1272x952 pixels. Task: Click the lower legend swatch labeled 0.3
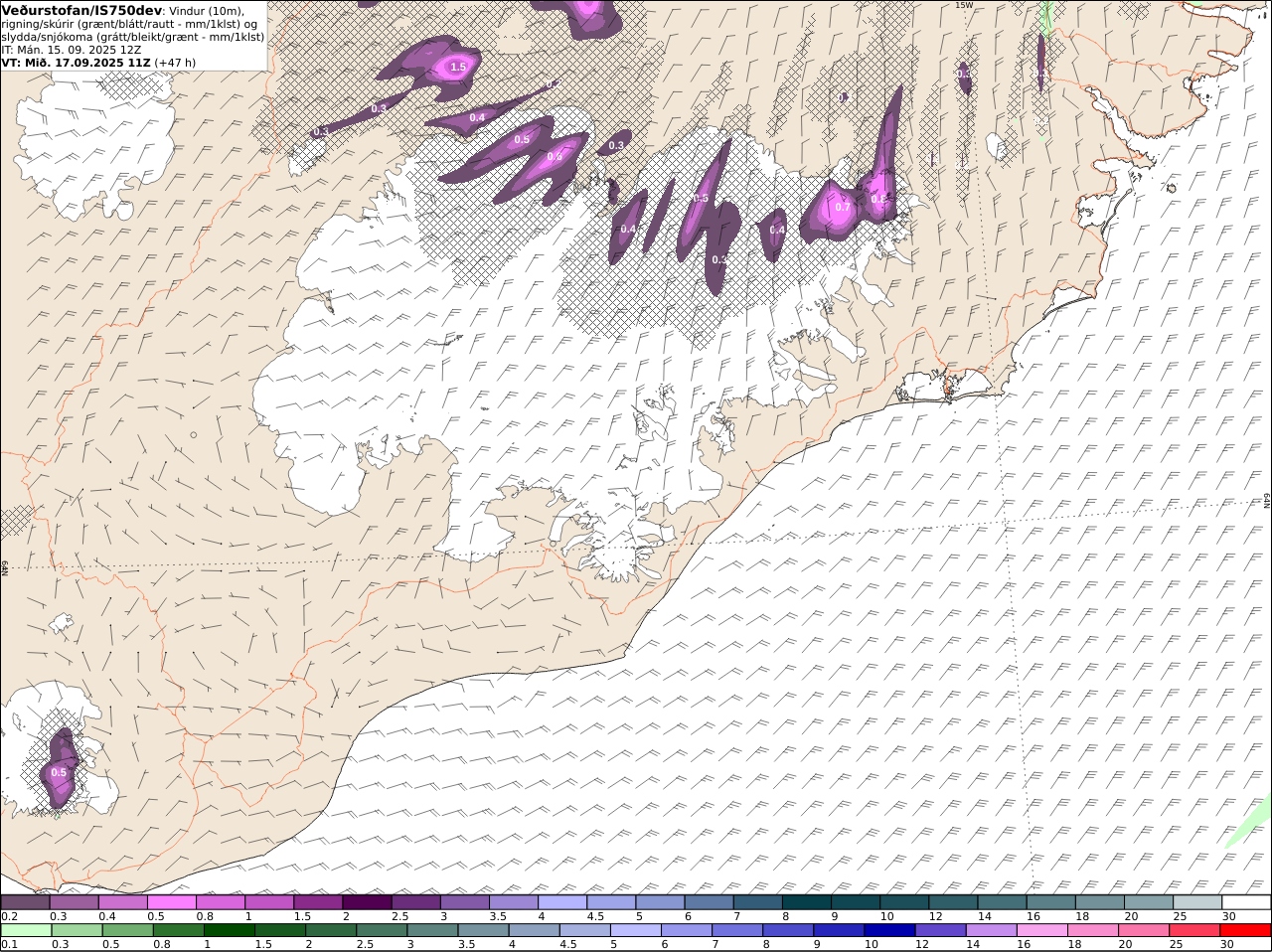coord(76,931)
